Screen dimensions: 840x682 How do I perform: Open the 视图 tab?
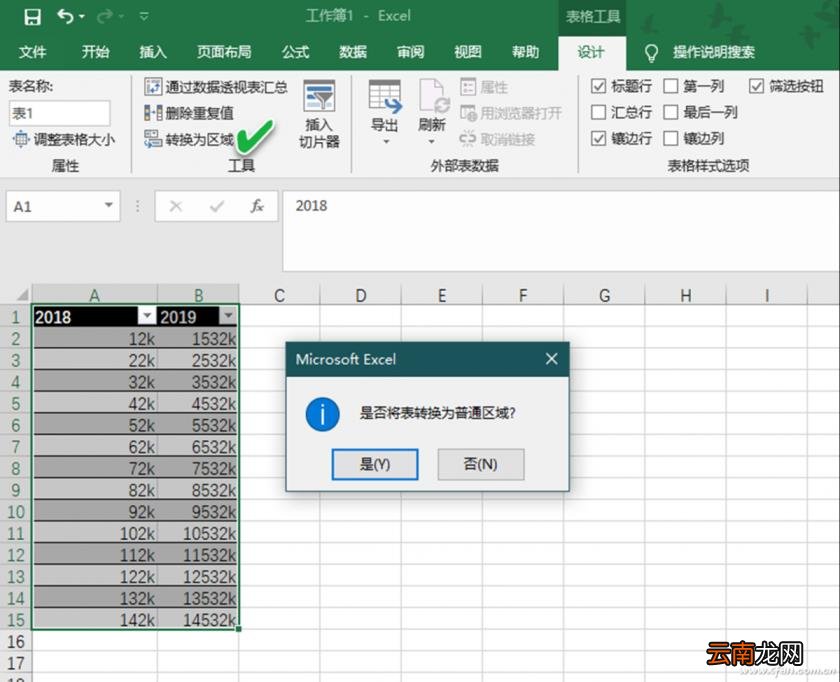468,52
